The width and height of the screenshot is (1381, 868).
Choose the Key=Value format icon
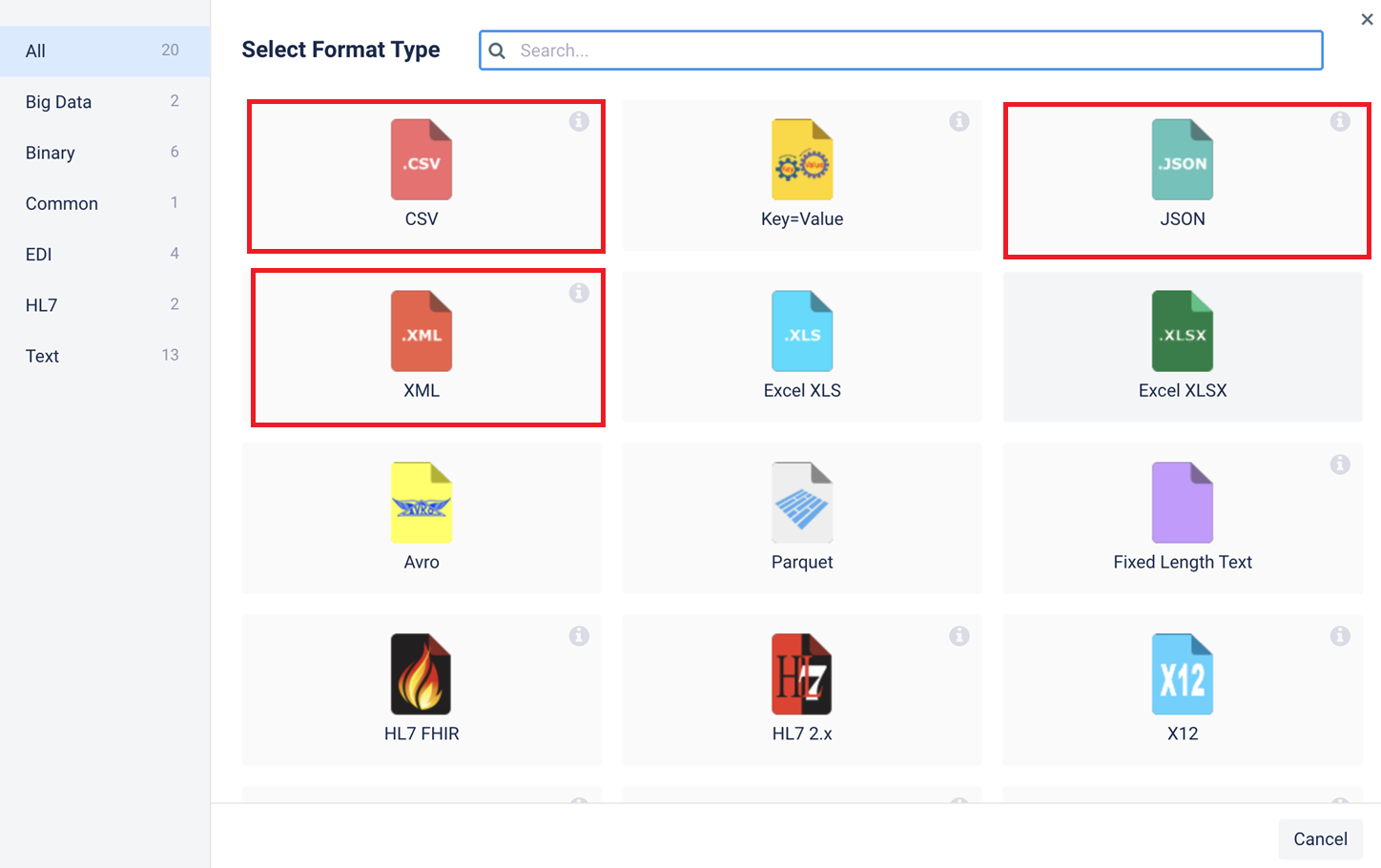coord(802,159)
